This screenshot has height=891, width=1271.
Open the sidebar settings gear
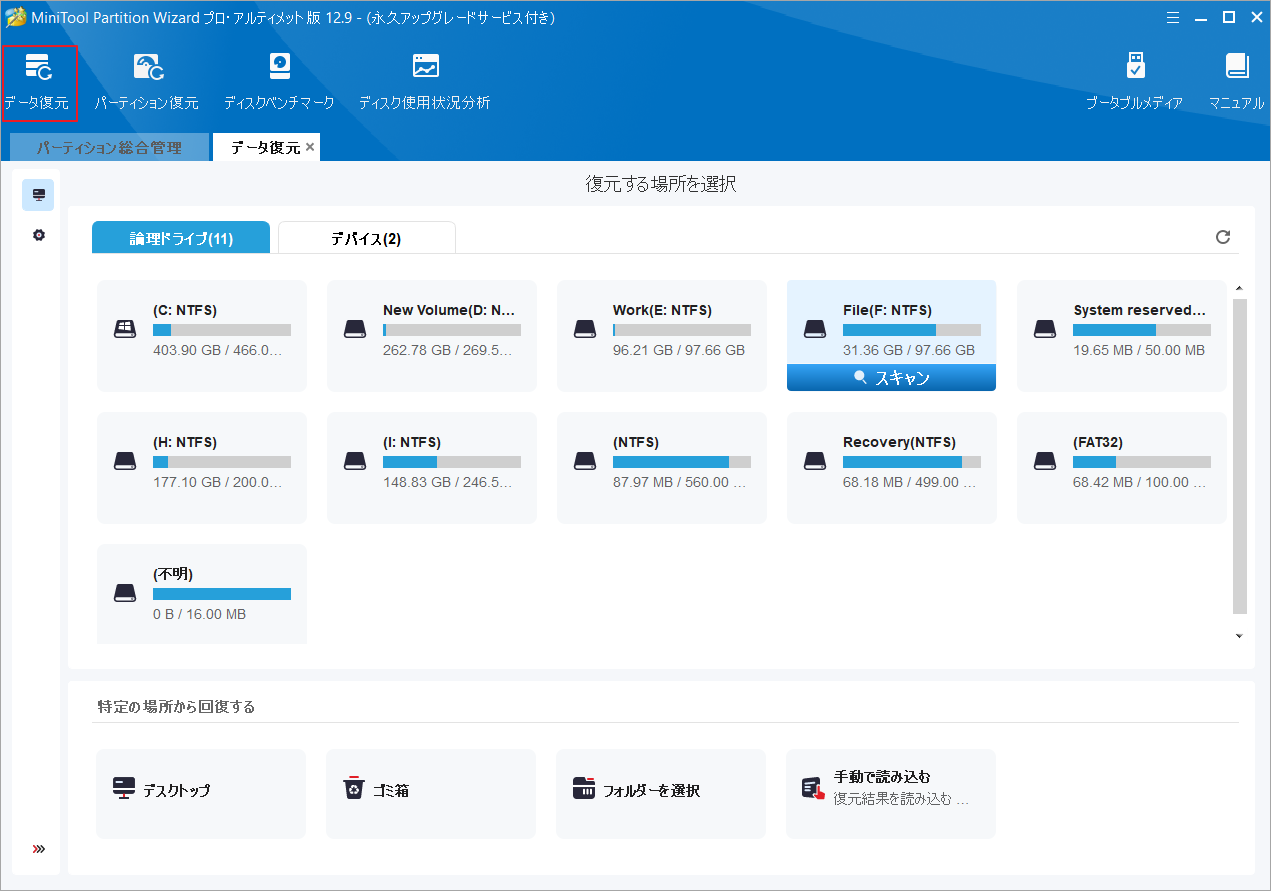[39, 235]
